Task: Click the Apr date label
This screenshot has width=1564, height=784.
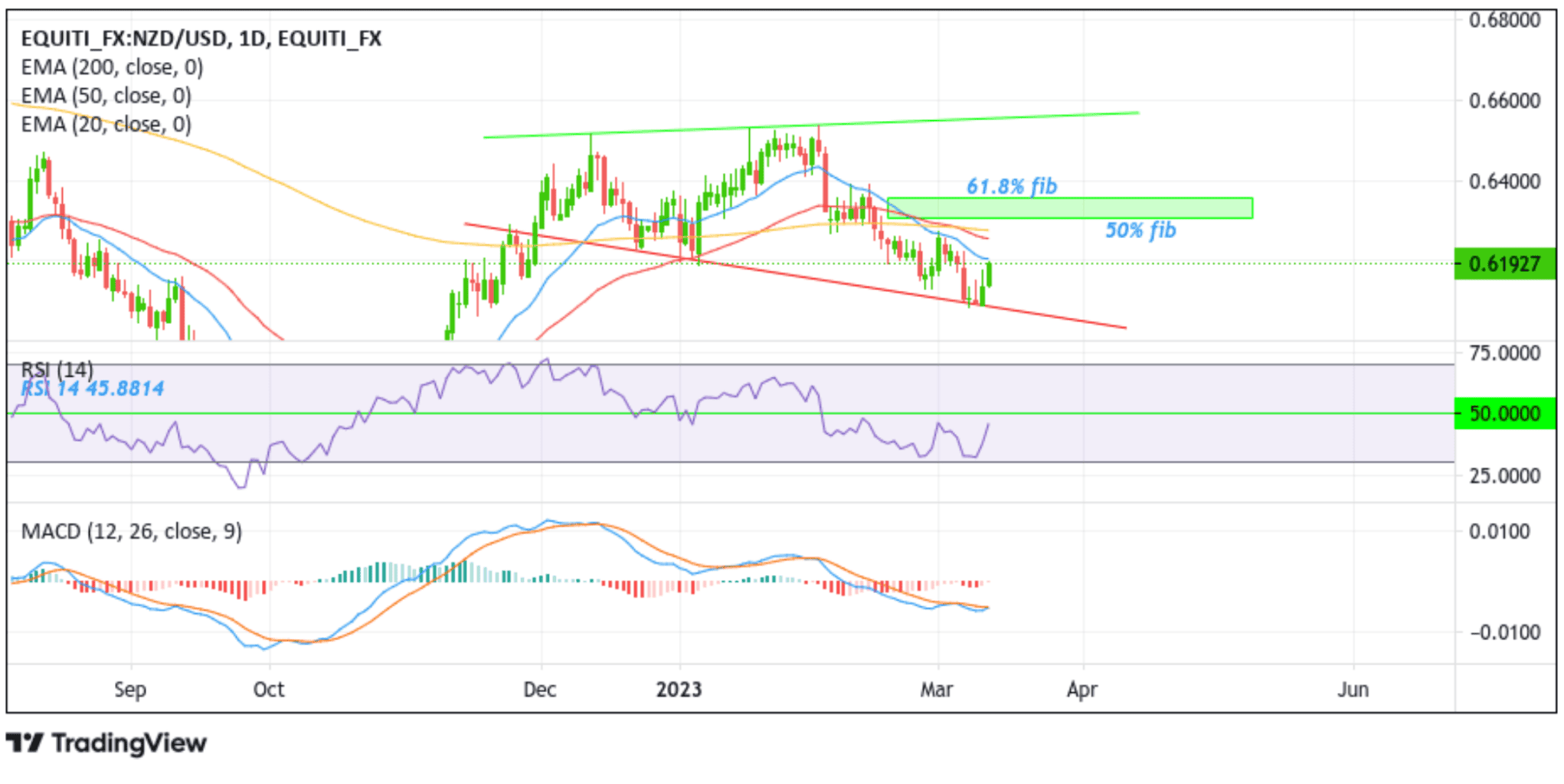Action: 1082,689
